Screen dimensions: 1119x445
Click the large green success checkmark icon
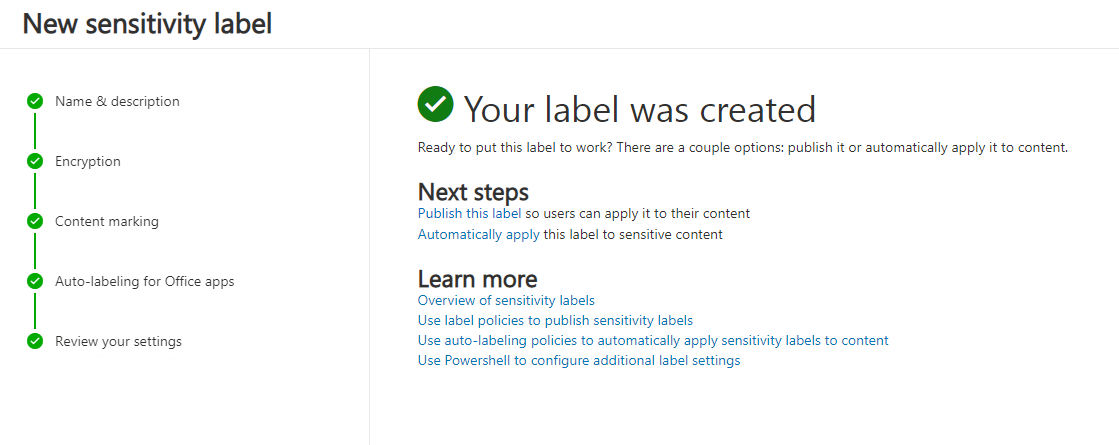click(x=435, y=104)
